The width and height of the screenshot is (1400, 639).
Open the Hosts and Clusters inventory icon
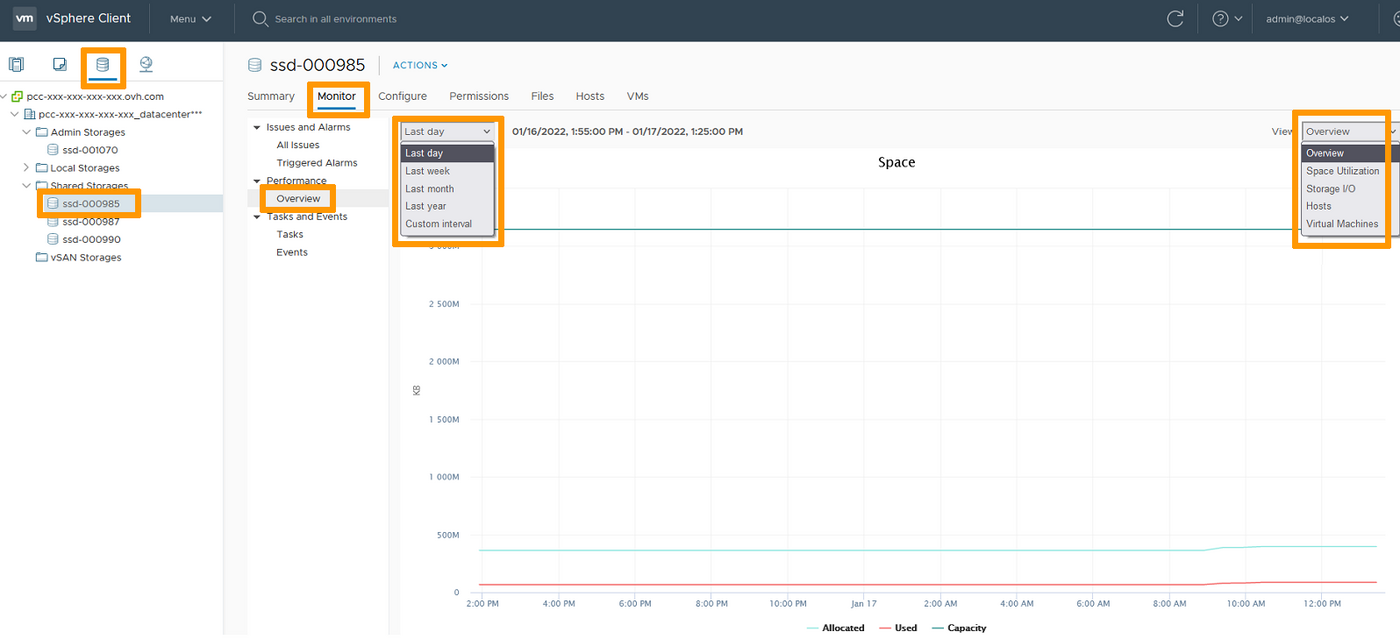coord(16,63)
